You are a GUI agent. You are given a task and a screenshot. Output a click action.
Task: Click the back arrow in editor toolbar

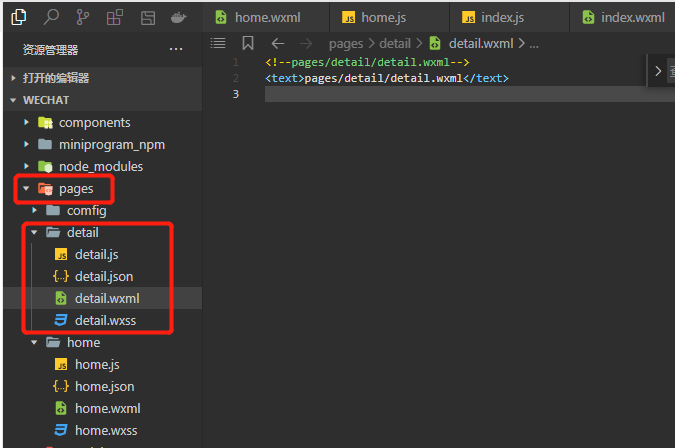tap(278, 44)
